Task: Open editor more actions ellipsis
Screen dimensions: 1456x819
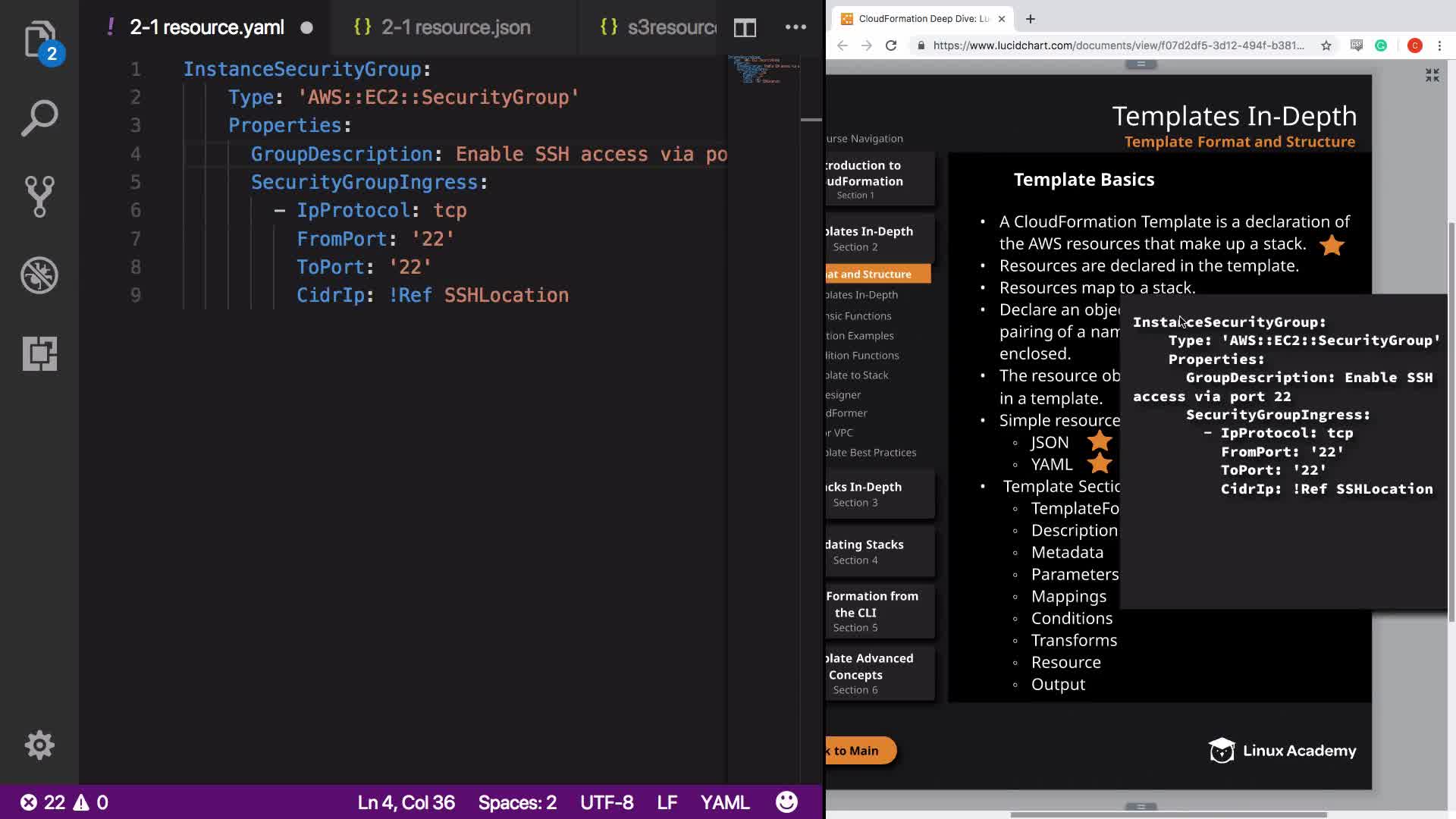Action: pos(795,27)
